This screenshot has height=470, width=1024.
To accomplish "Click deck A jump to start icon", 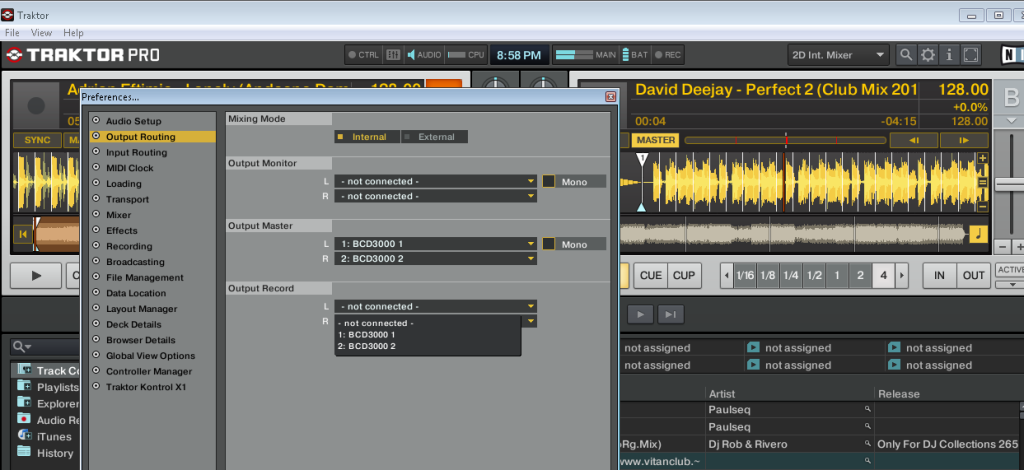I will [24, 234].
